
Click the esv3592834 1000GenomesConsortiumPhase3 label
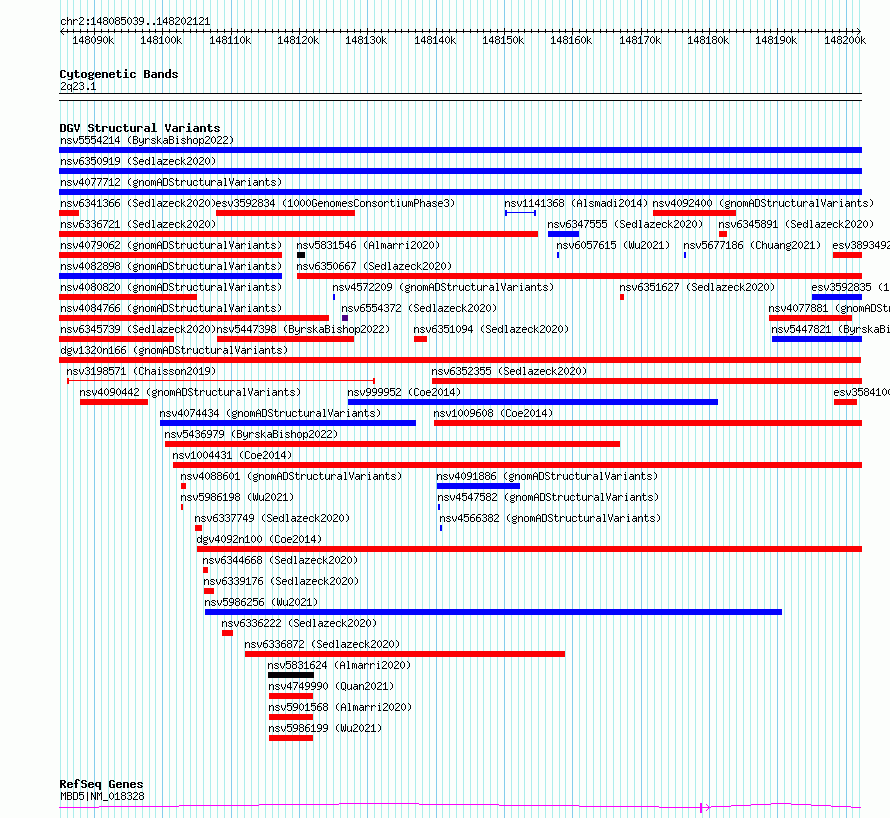click(x=335, y=203)
